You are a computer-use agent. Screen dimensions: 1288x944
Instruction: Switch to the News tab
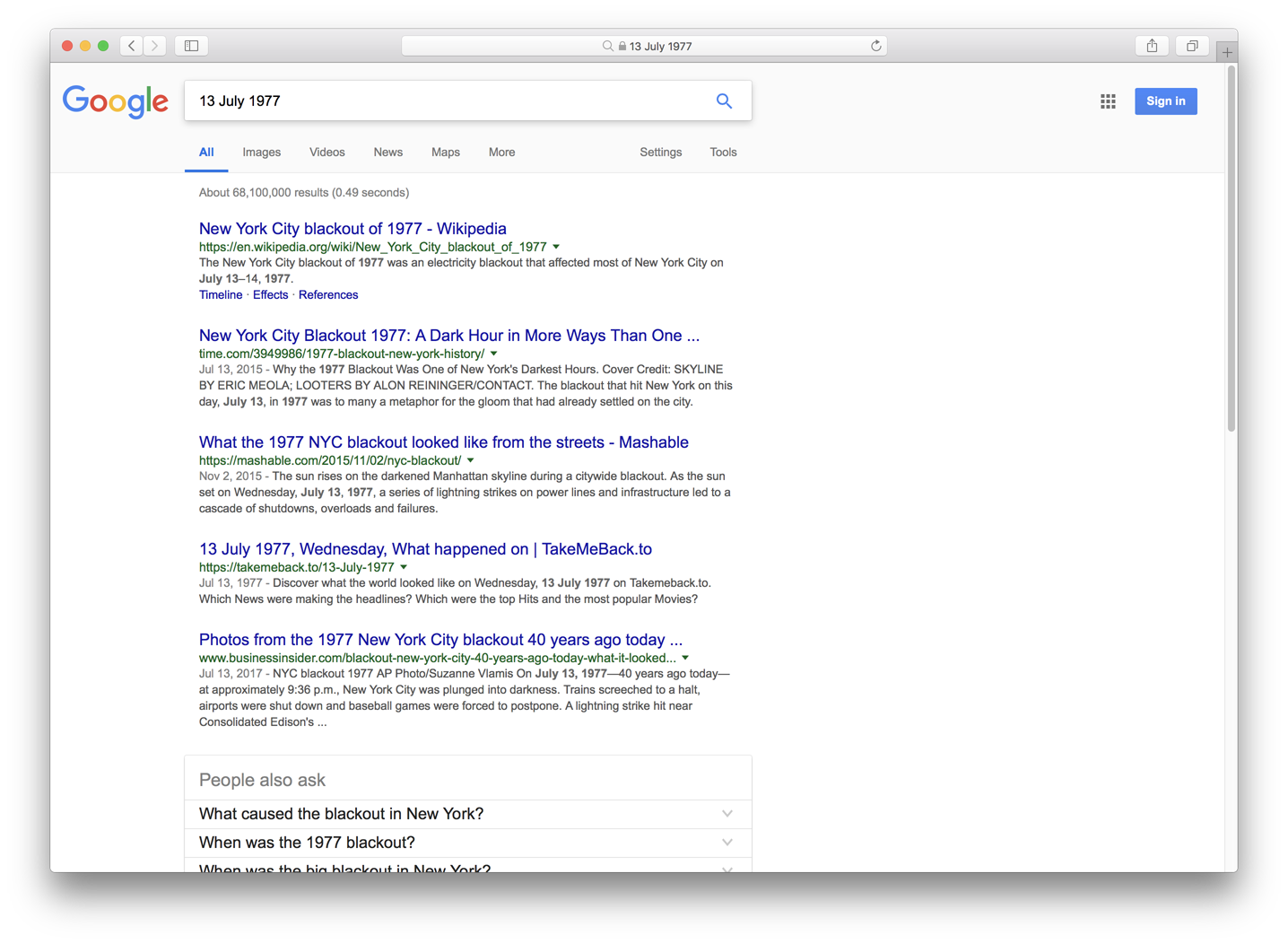(x=387, y=153)
